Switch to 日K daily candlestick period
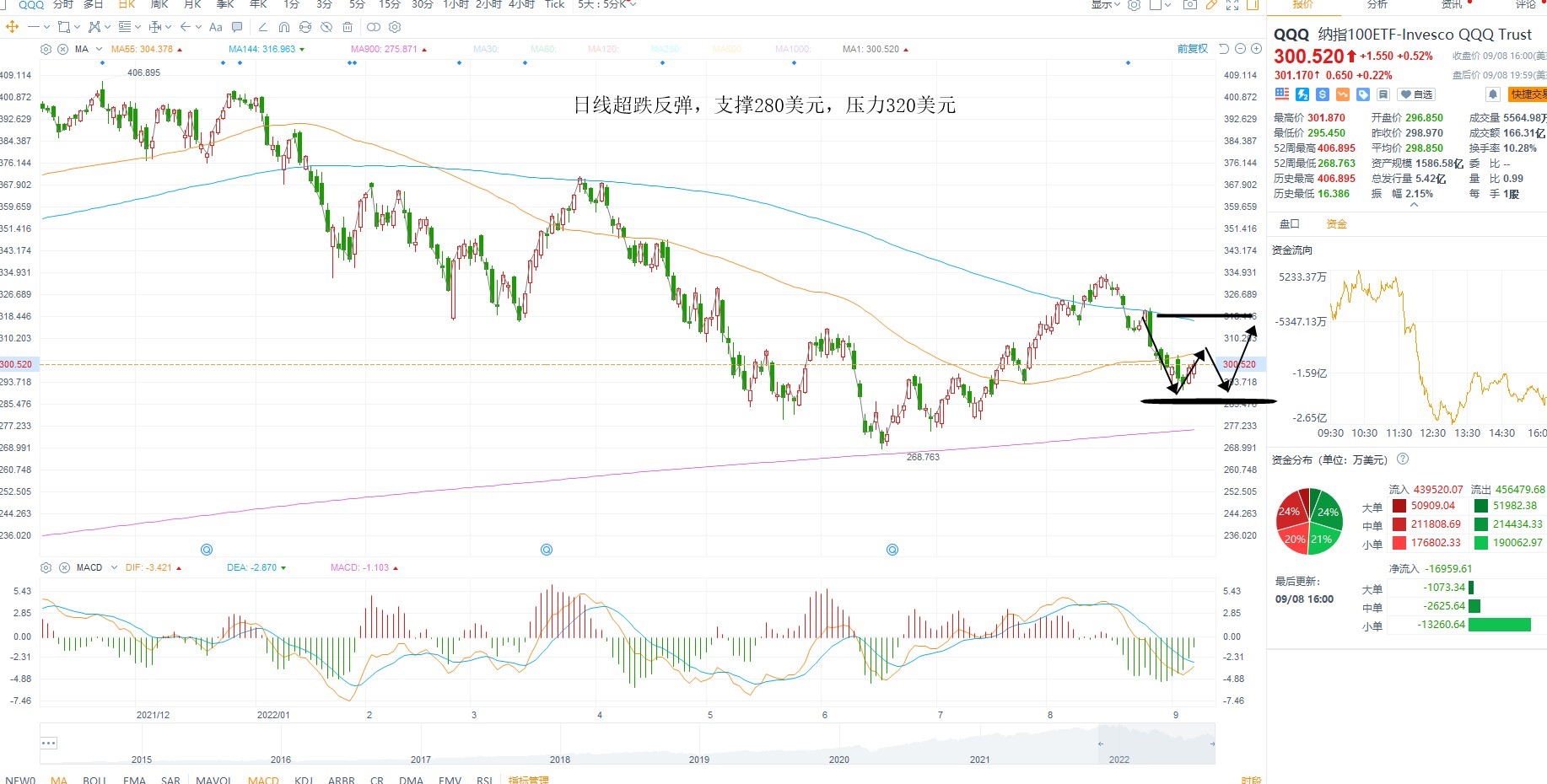This screenshot has height=784, width=1547. coord(127,4)
